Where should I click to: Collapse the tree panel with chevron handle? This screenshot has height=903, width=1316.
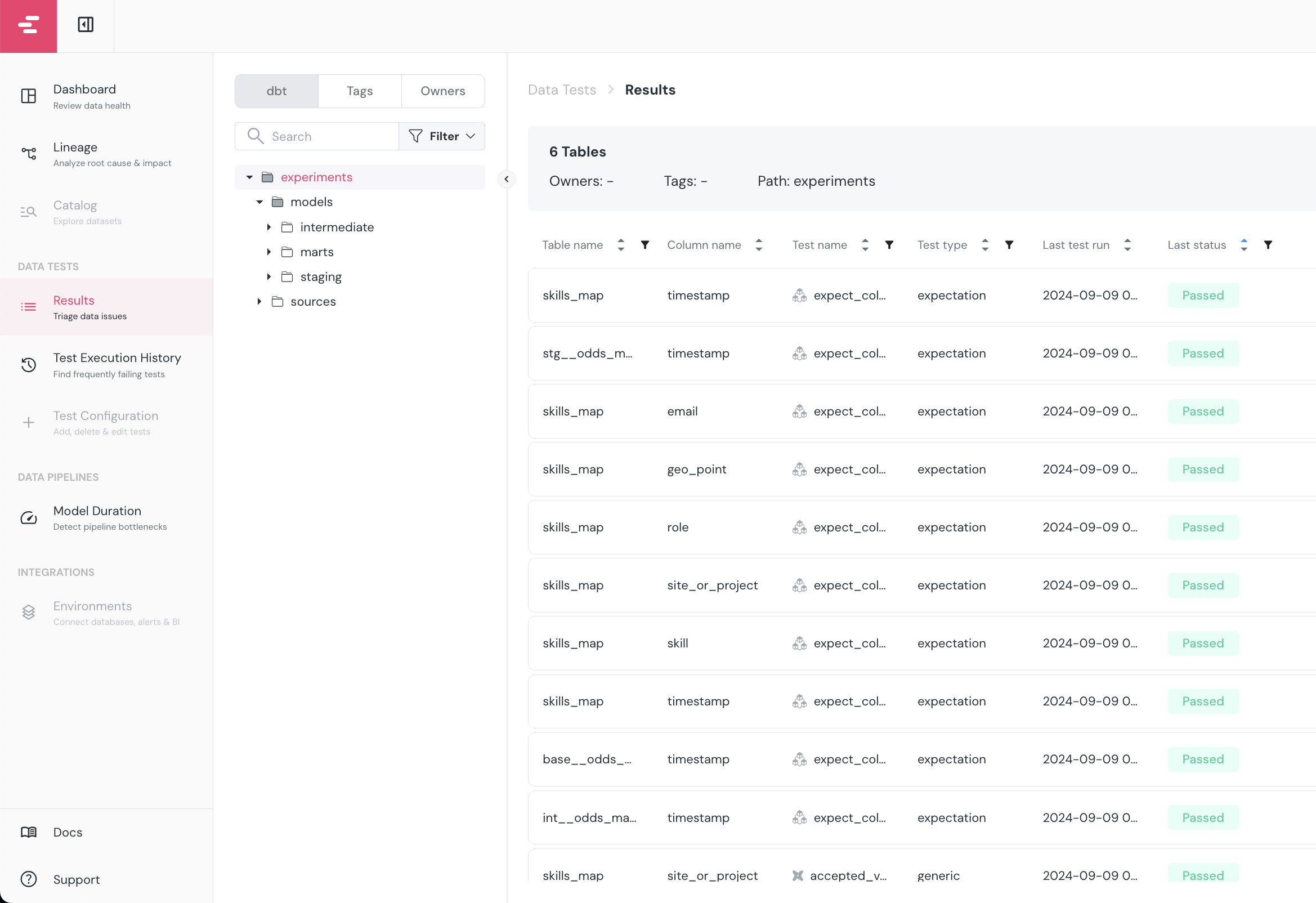click(506, 179)
